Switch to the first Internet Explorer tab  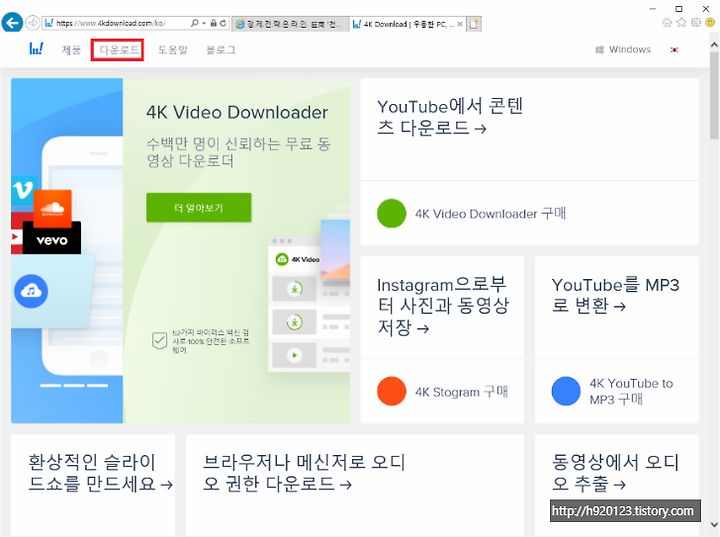290,24
